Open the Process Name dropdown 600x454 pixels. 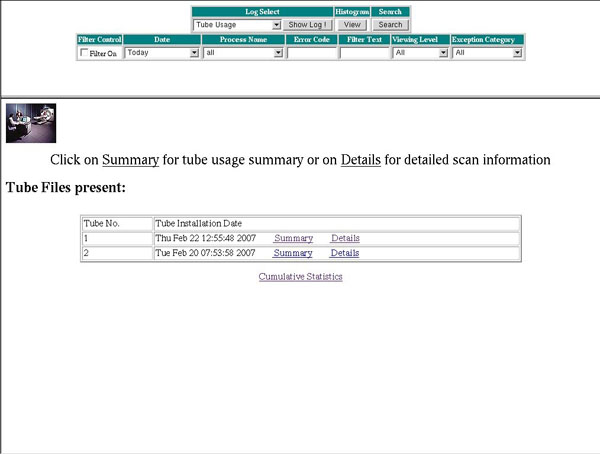243,53
